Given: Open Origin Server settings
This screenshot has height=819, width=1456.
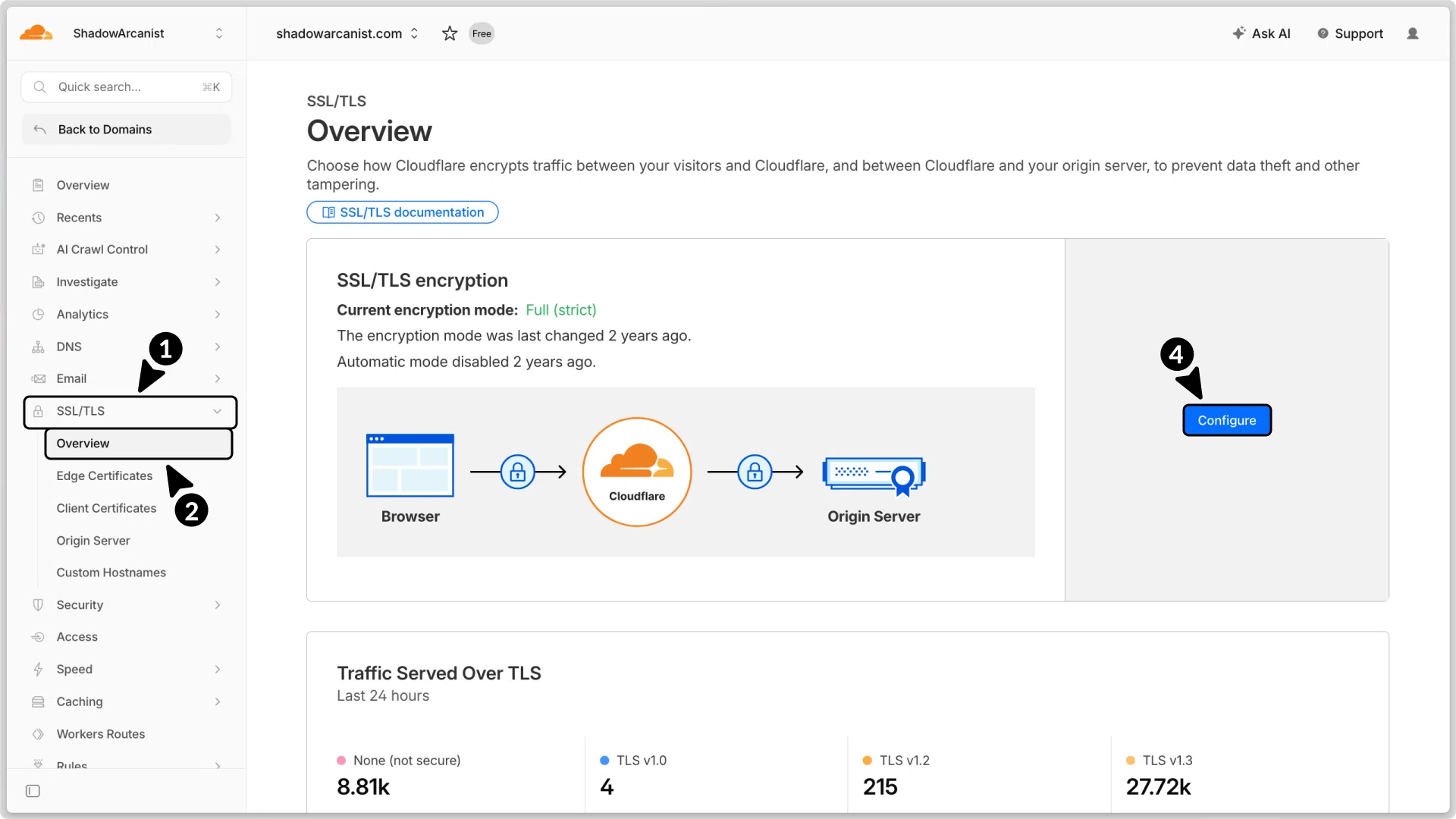Looking at the screenshot, I should [93, 541].
